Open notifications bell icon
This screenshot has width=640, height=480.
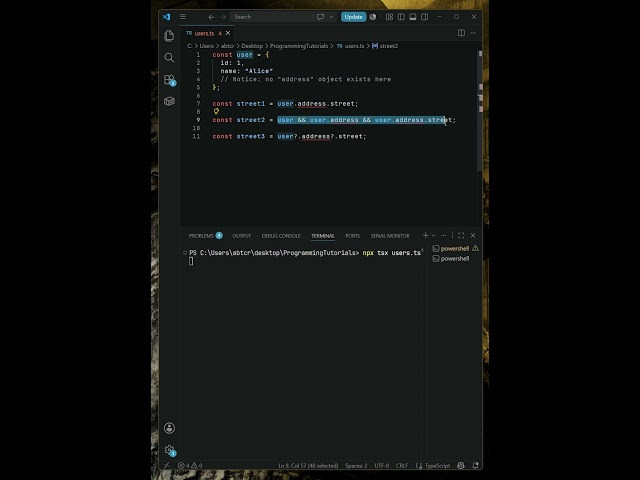(475, 465)
